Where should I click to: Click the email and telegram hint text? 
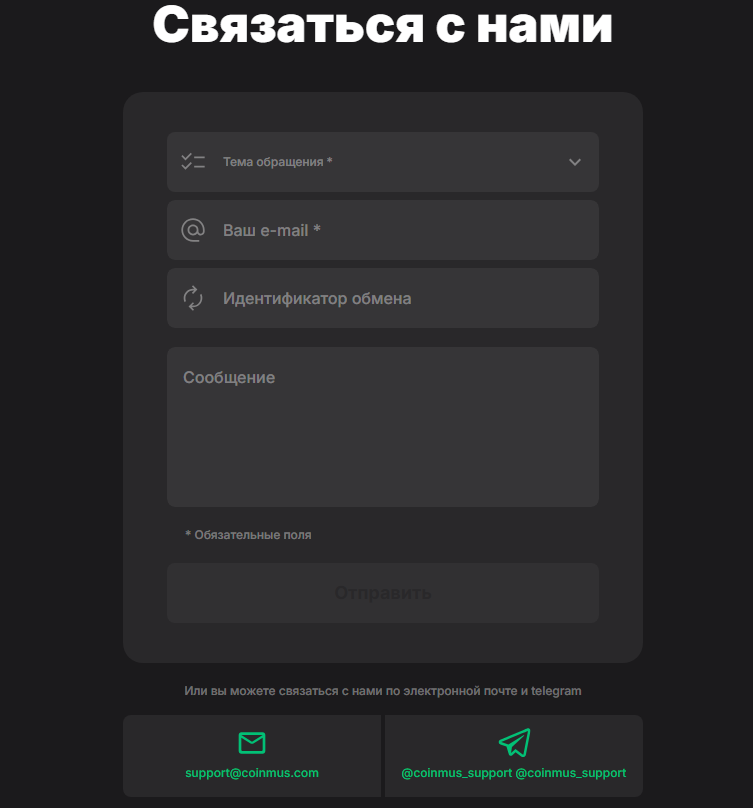[x=382, y=691]
